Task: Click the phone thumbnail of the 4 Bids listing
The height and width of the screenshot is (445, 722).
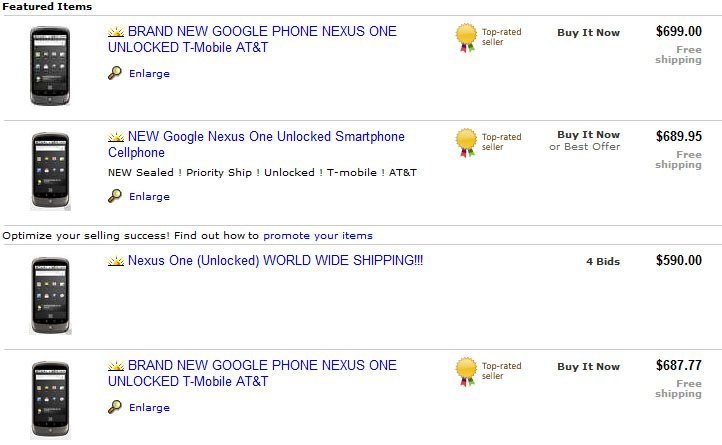Action: click(x=51, y=295)
